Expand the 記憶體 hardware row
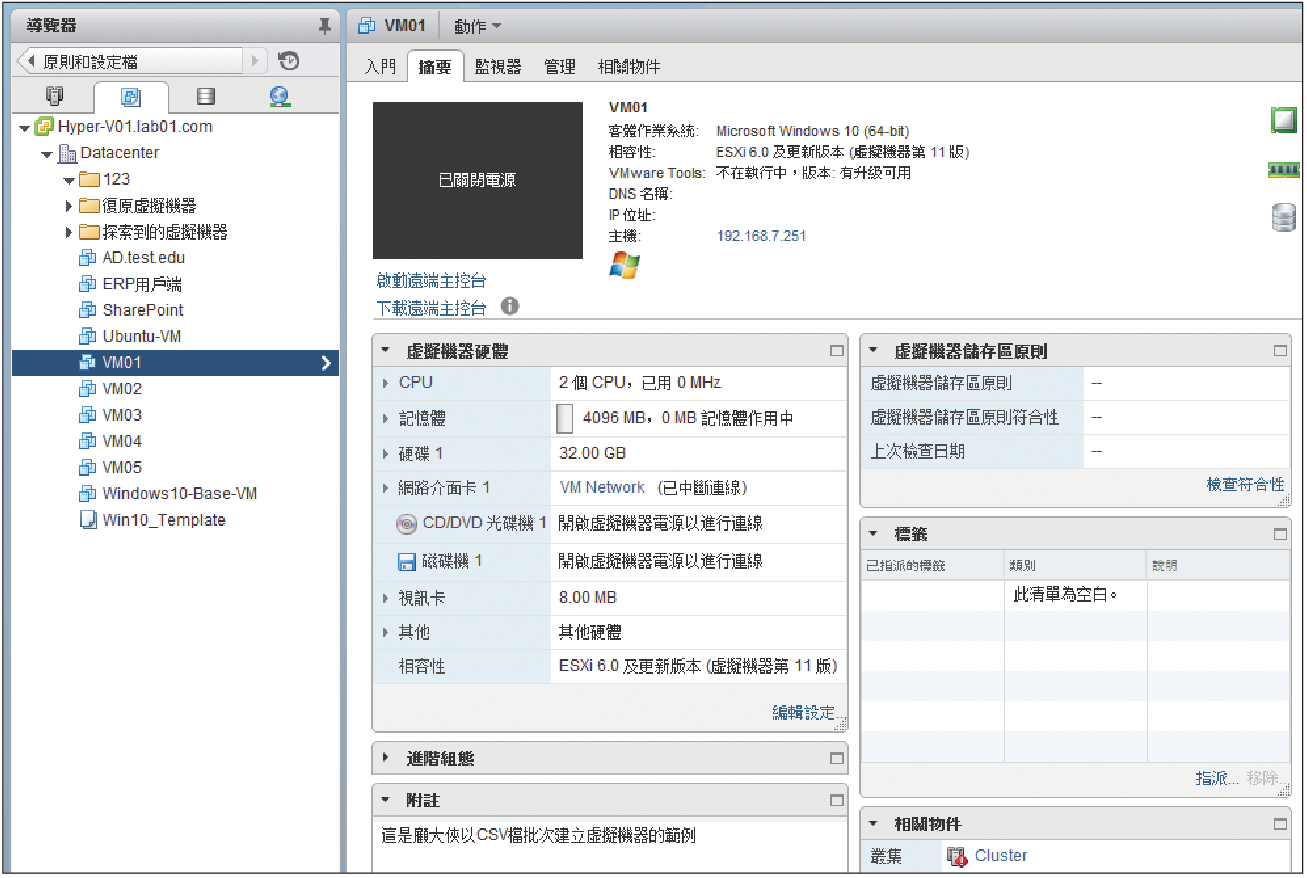The width and height of the screenshot is (1307, 878). tap(385, 419)
